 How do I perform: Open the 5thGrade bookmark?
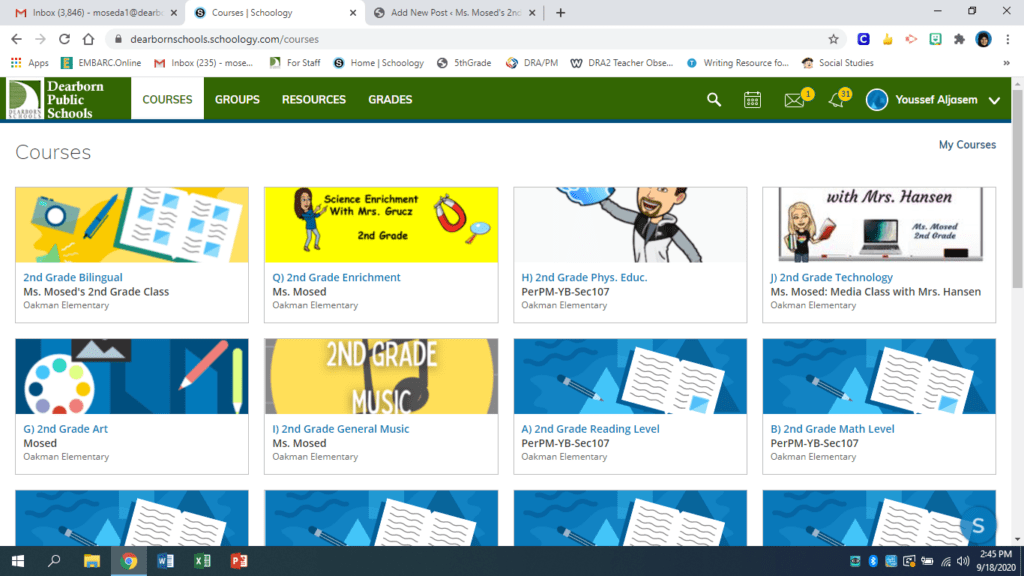464,63
